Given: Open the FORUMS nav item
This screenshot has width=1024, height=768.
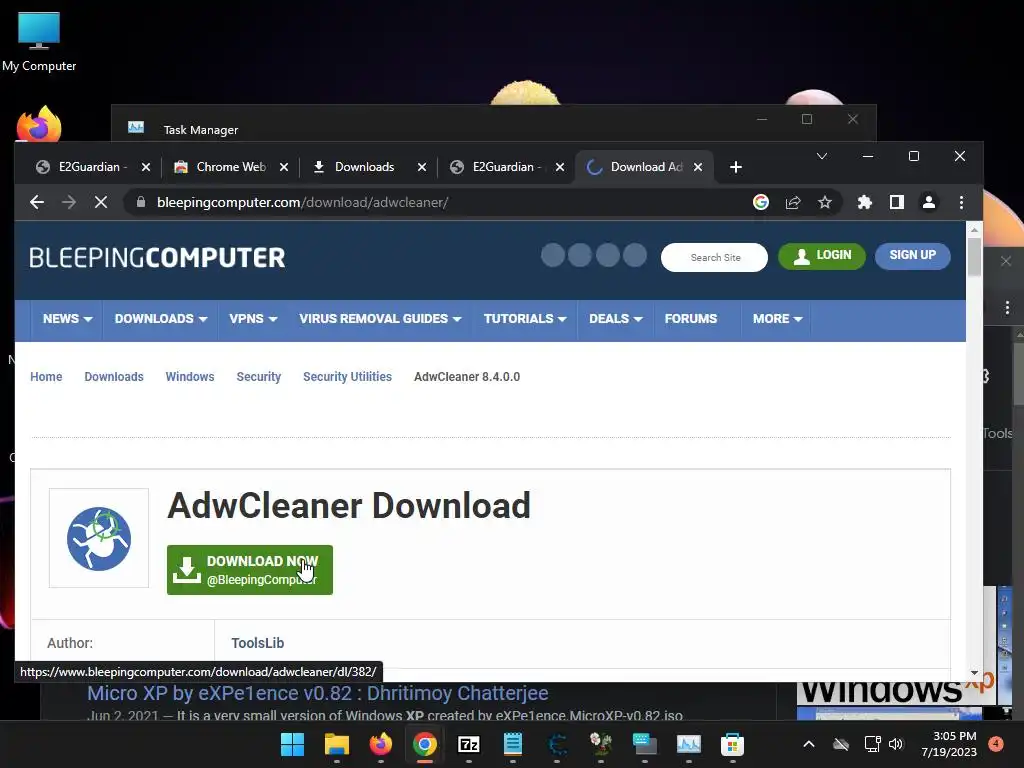Looking at the screenshot, I should 691,319.
